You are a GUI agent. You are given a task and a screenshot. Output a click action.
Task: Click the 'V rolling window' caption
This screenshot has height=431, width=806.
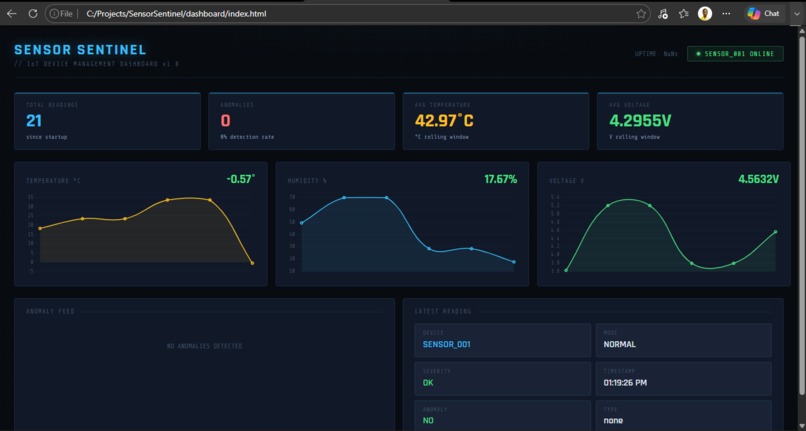634,137
